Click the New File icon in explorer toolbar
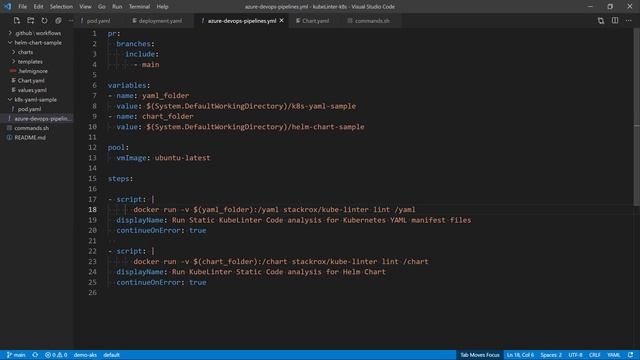The height and width of the screenshot is (360, 640). (x=17, y=20)
